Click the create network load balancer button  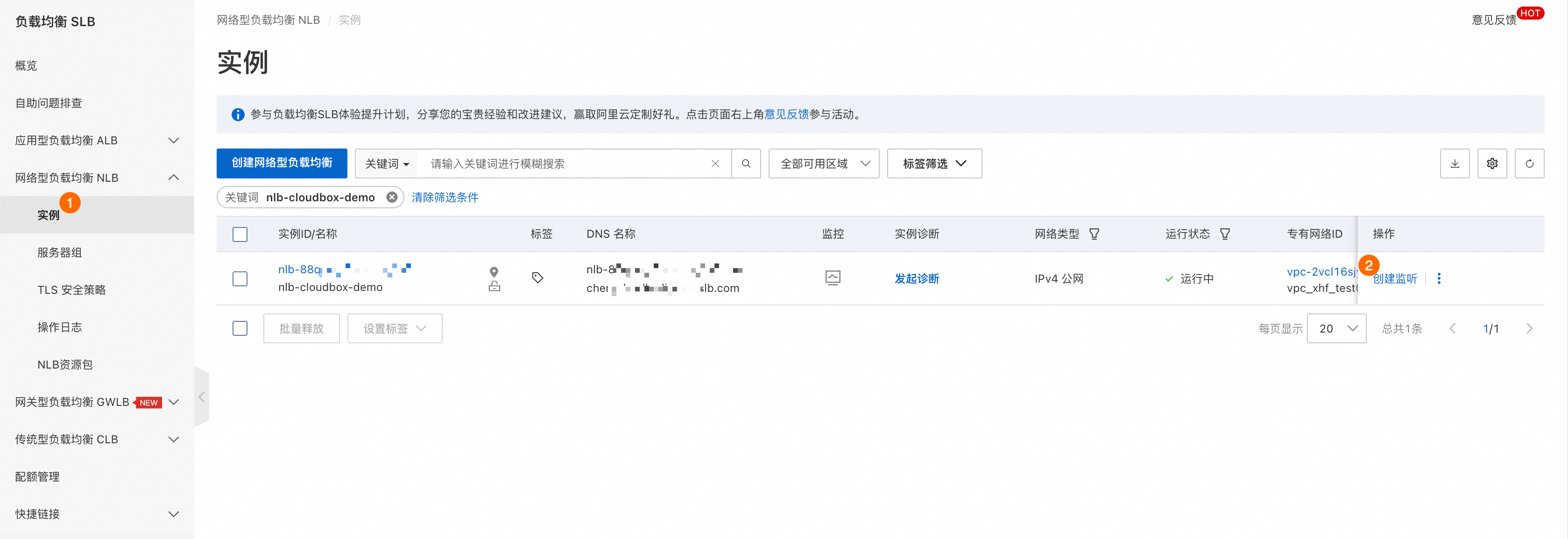(282, 163)
